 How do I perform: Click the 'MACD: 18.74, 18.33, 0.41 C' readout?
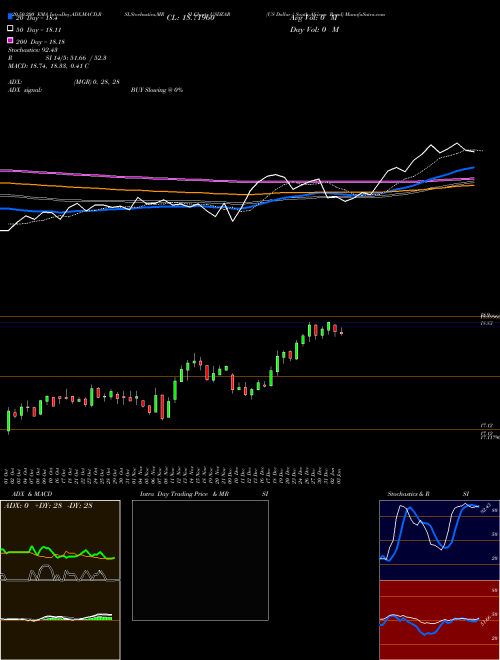48,66
